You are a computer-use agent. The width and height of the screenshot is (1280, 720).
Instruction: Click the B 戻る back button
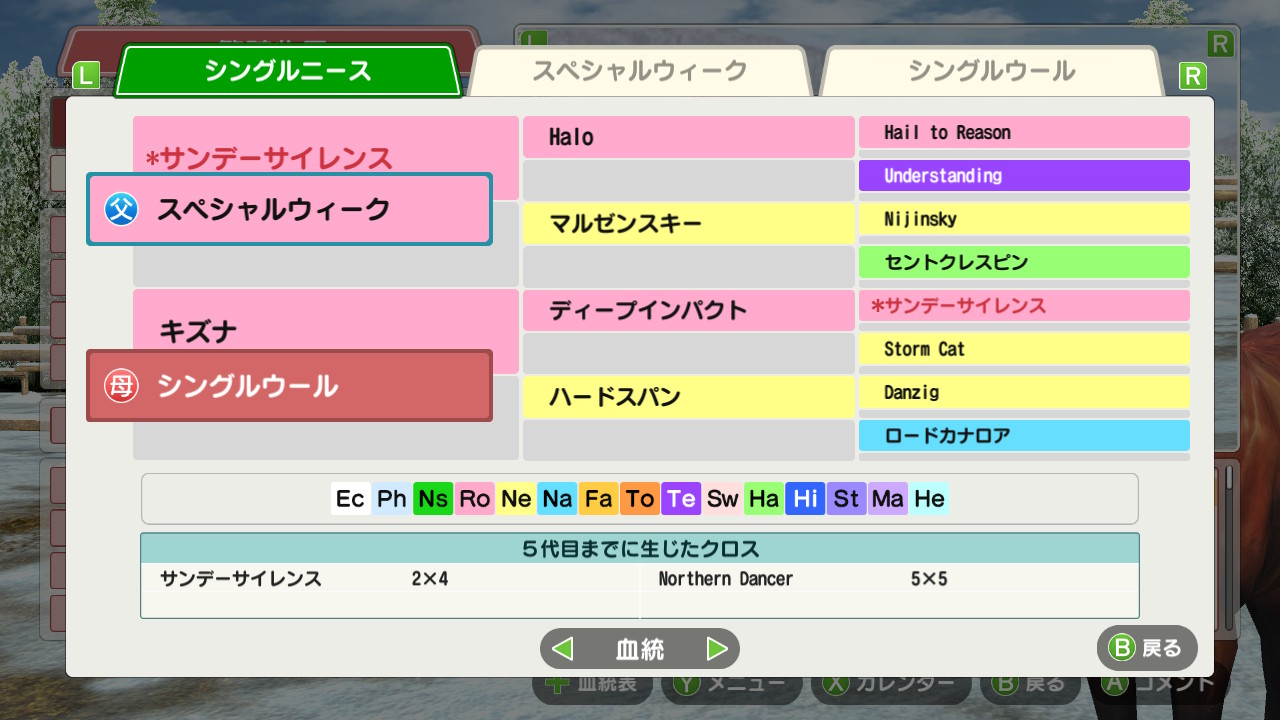1147,648
